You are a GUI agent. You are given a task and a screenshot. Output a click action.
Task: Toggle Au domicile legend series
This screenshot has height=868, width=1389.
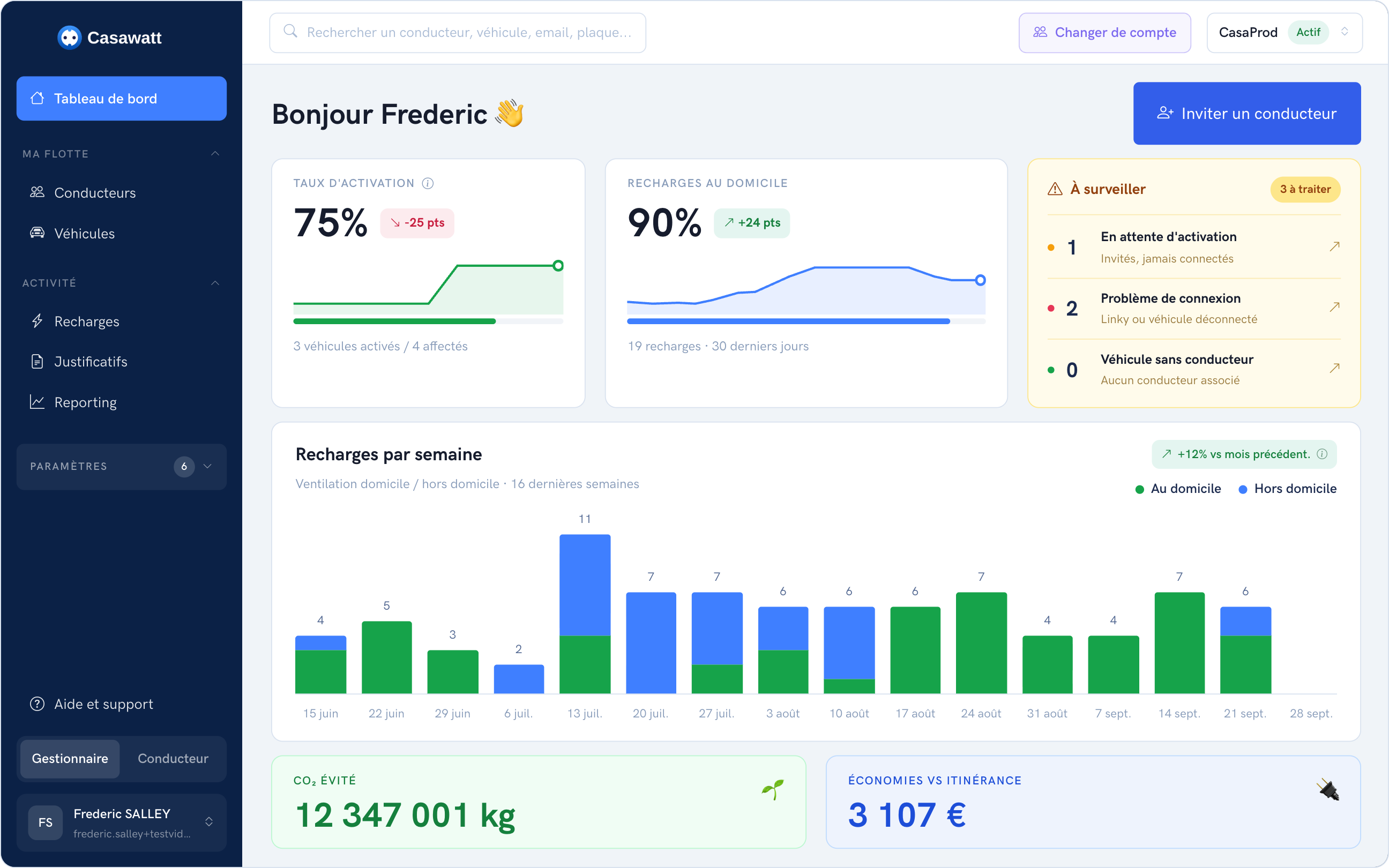pyautogui.click(x=1178, y=489)
